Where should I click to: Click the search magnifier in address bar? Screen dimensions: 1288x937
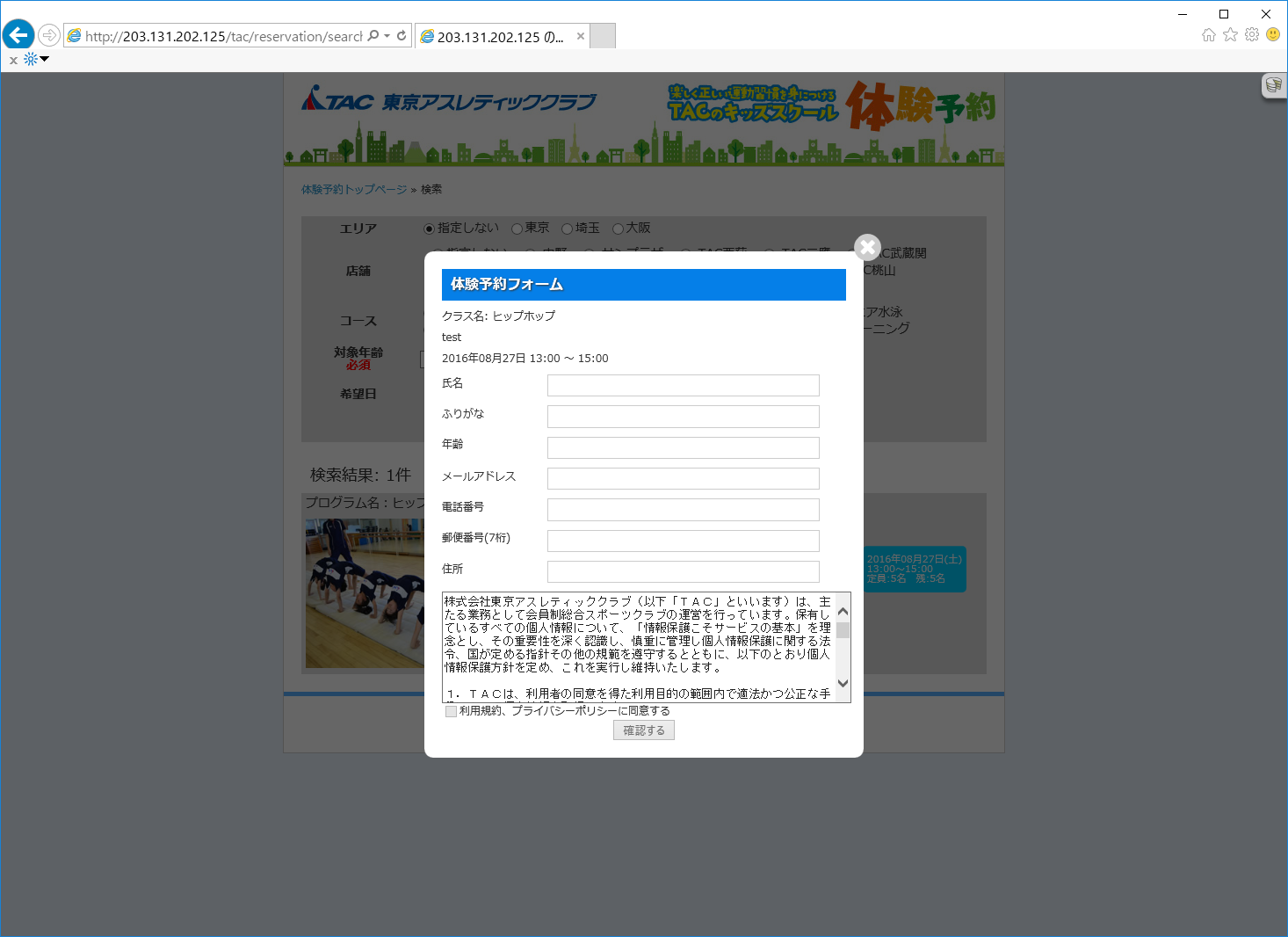point(373,35)
